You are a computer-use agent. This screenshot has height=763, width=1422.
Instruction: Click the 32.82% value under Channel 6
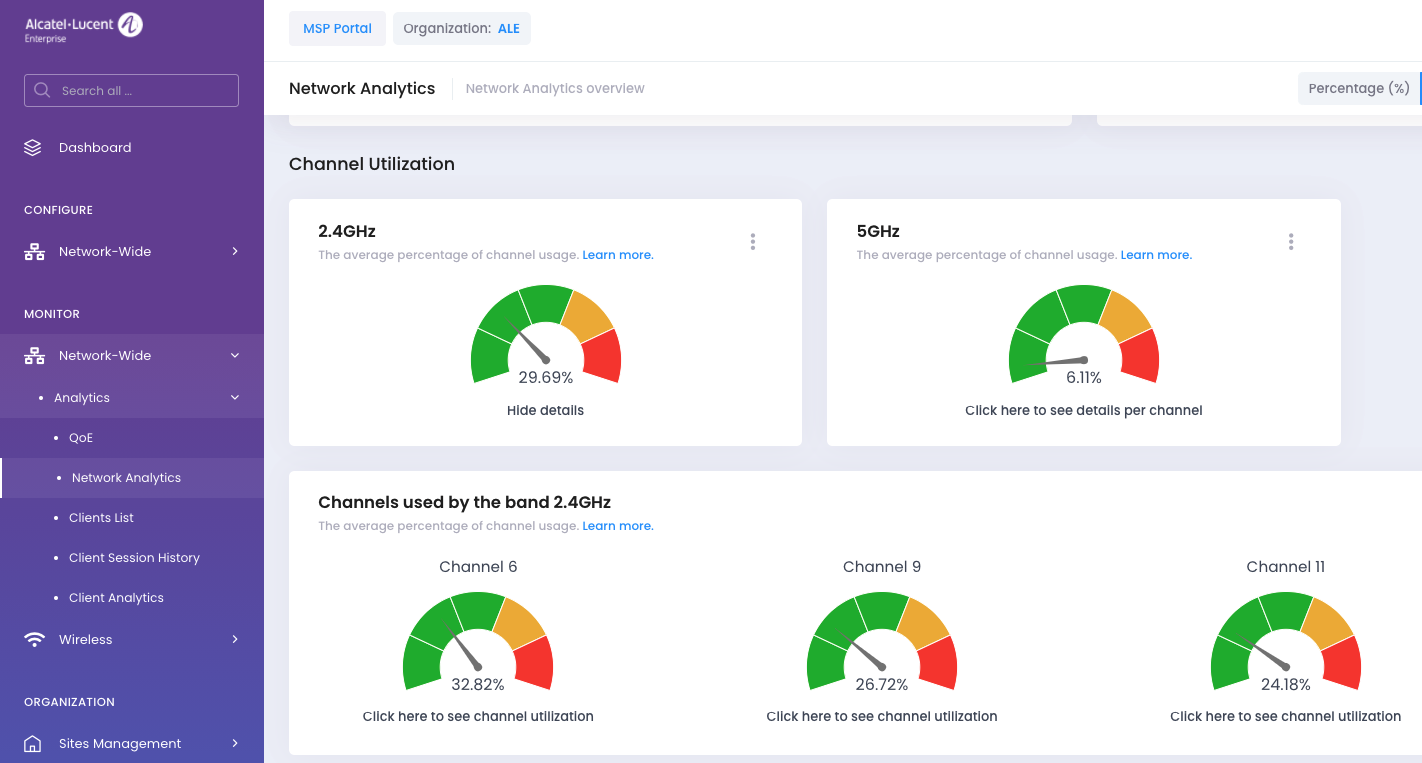[x=478, y=685]
